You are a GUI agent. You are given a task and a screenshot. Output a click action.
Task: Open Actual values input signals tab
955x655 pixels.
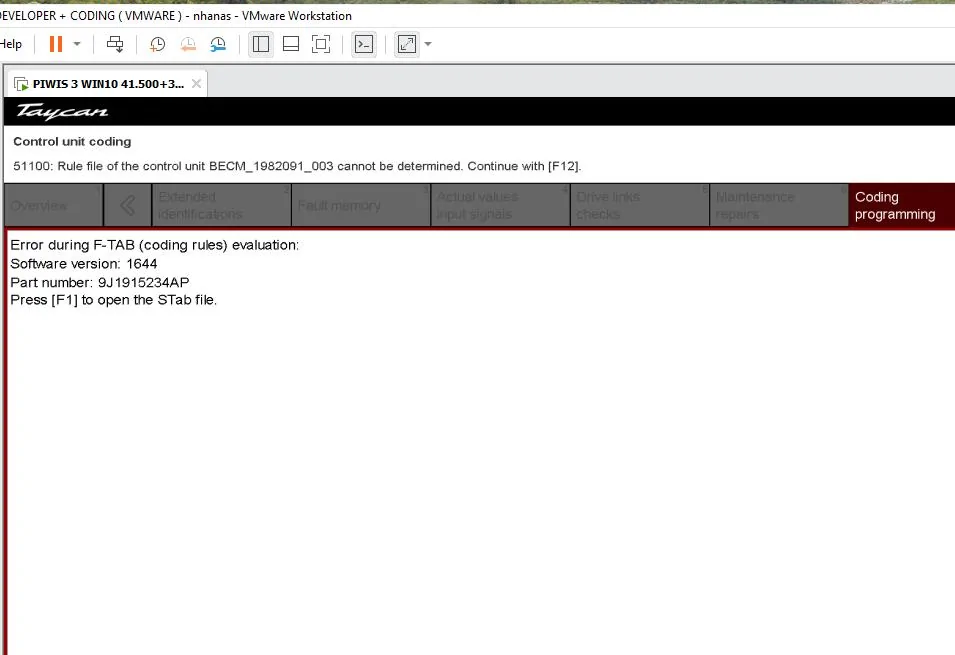pyautogui.click(x=501, y=205)
